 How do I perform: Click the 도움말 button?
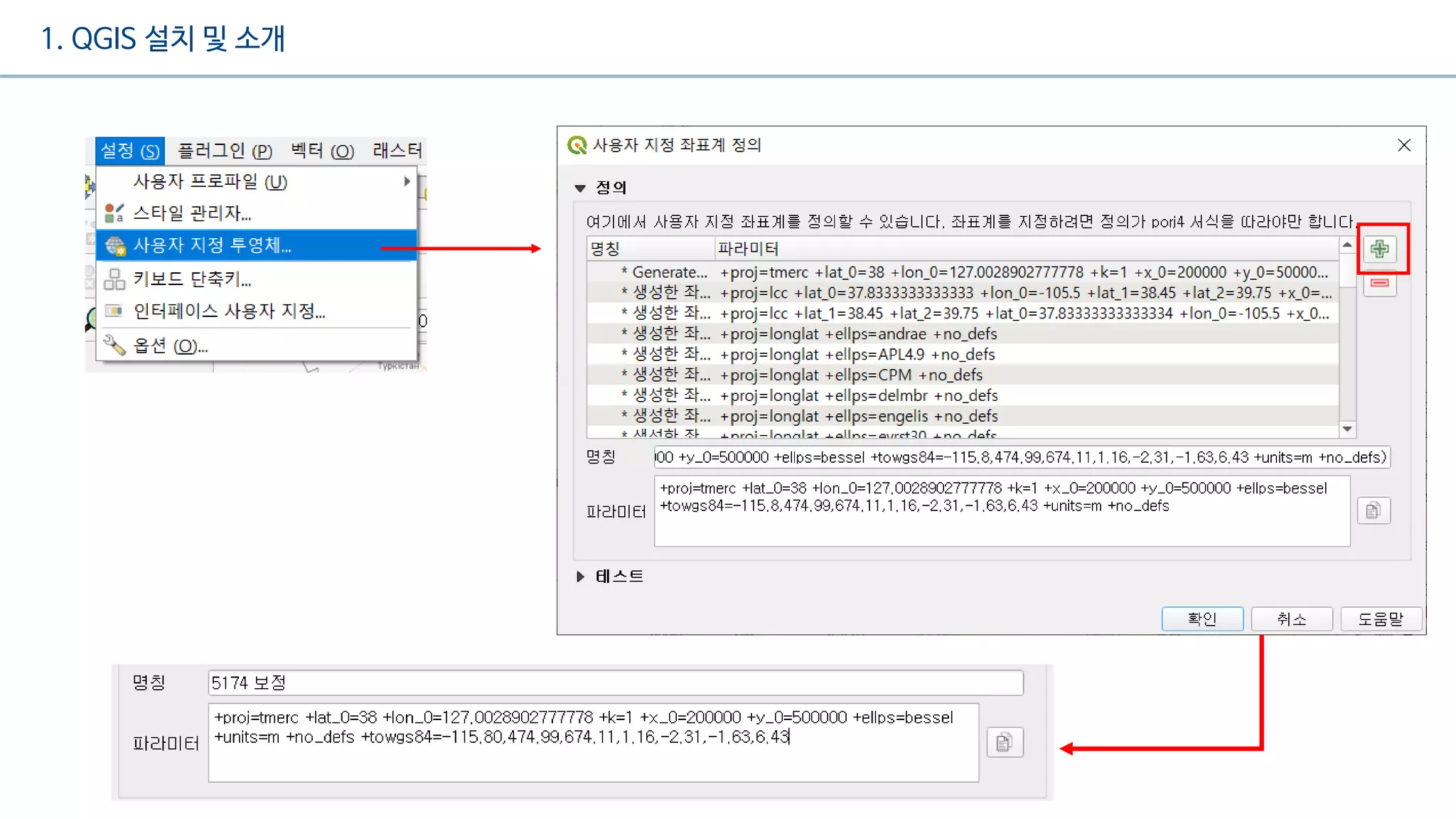point(1381,619)
